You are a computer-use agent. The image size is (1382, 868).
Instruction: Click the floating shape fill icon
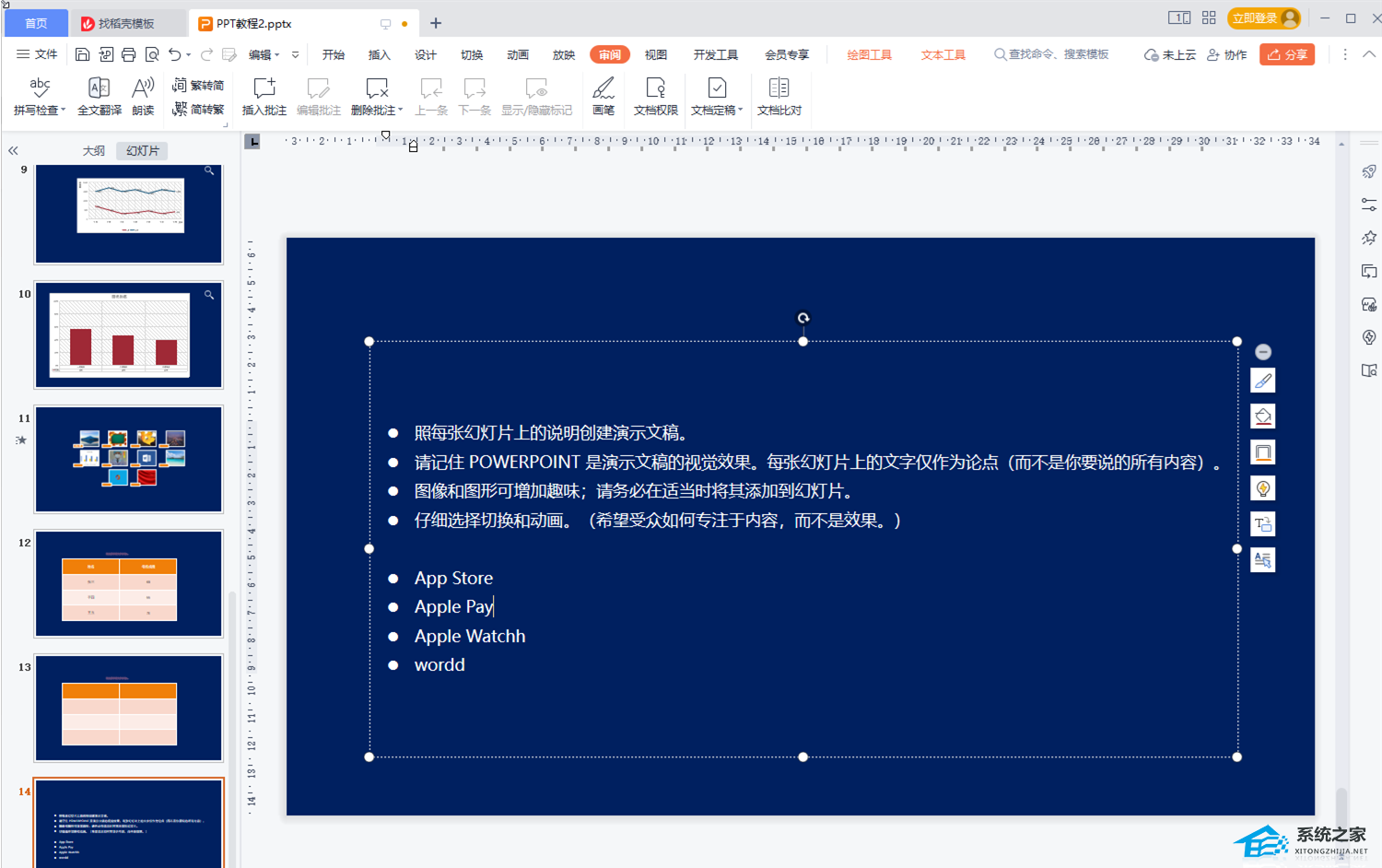[1263, 416]
